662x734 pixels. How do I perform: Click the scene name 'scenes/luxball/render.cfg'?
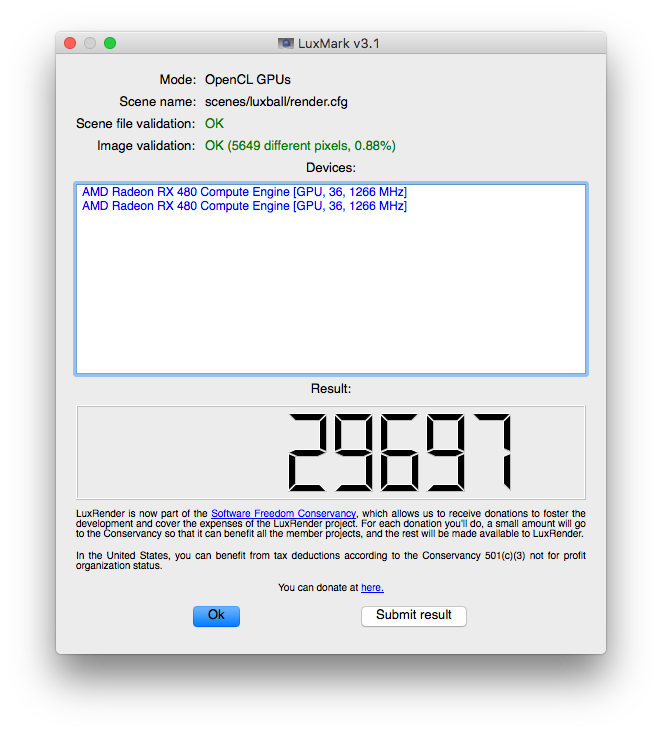click(276, 102)
